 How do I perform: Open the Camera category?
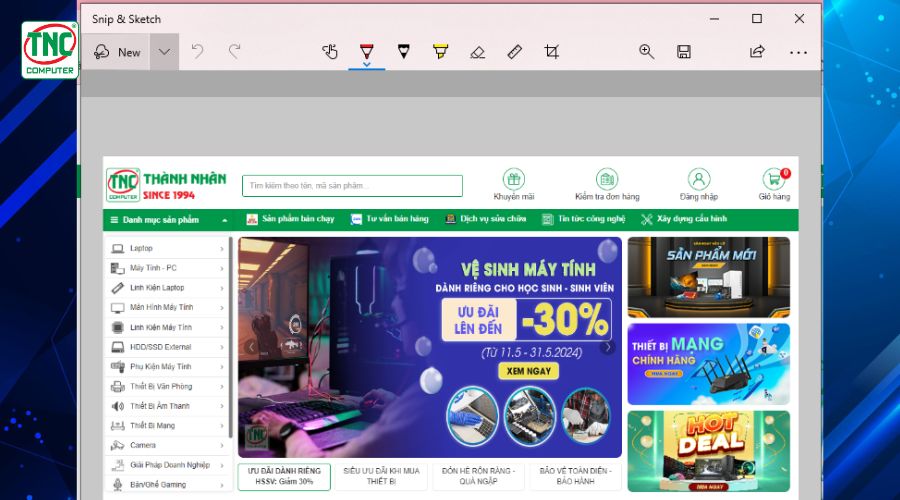pyautogui.click(x=168, y=445)
